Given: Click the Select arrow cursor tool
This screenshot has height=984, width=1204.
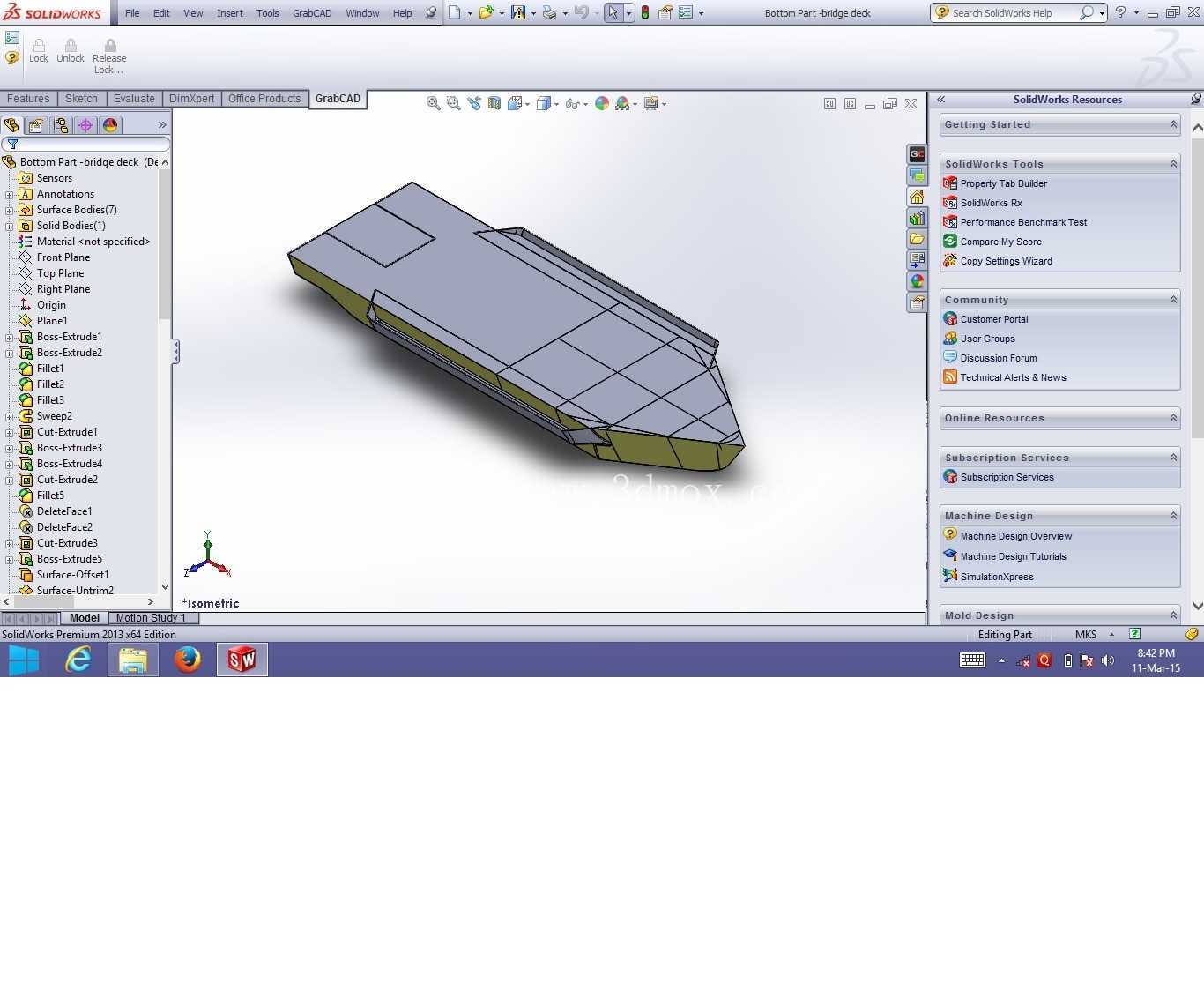Looking at the screenshot, I should (613, 12).
